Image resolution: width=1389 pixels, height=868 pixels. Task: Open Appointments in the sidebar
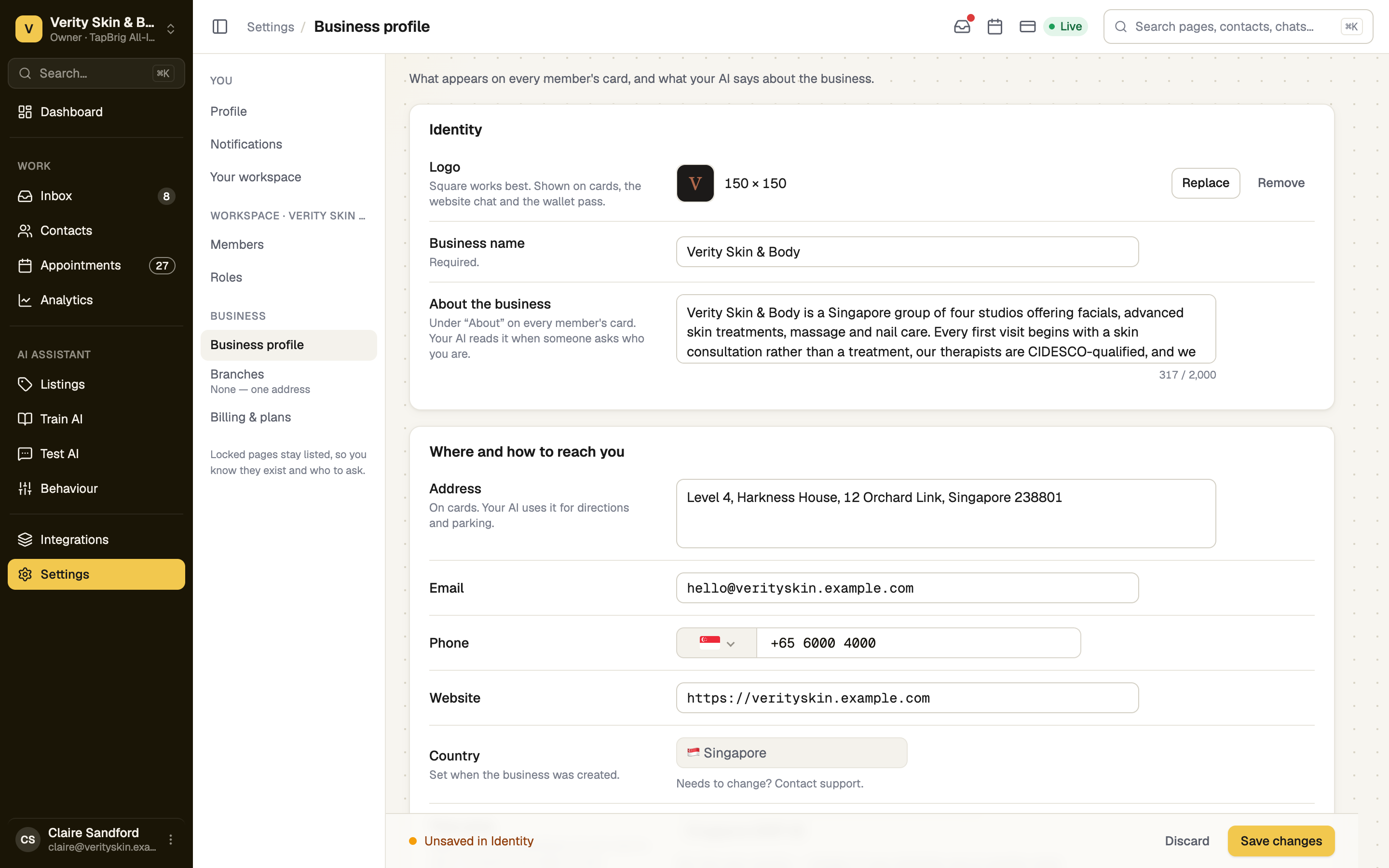click(x=96, y=265)
